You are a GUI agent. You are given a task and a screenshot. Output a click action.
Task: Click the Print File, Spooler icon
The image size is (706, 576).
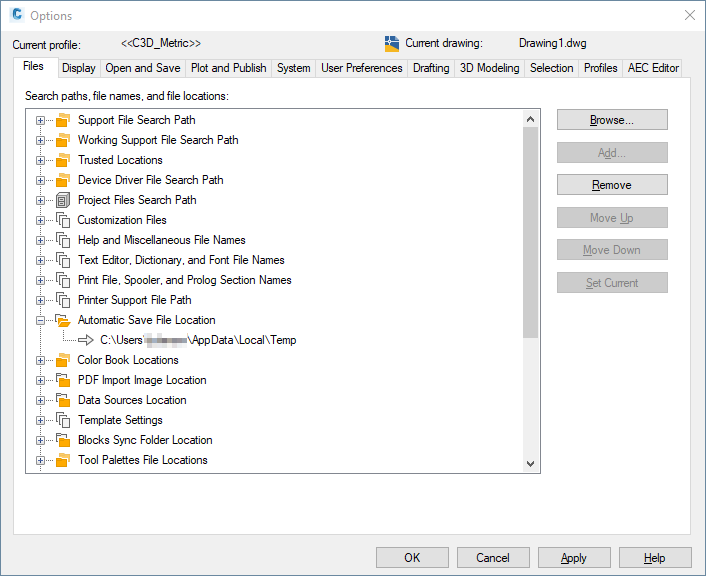point(63,280)
